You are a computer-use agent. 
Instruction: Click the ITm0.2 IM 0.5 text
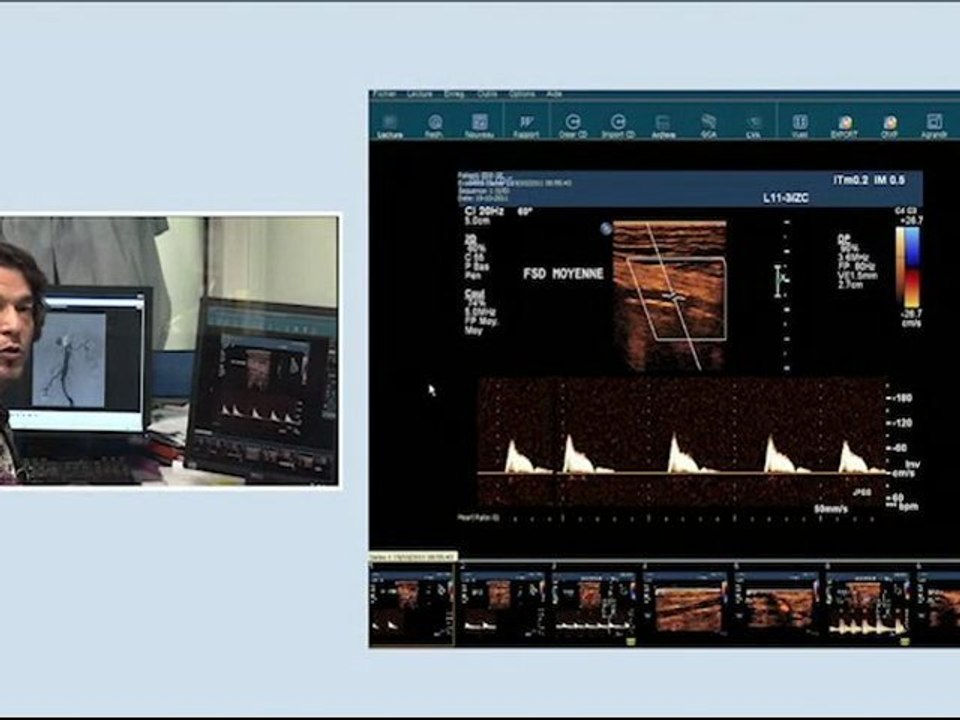(x=869, y=180)
